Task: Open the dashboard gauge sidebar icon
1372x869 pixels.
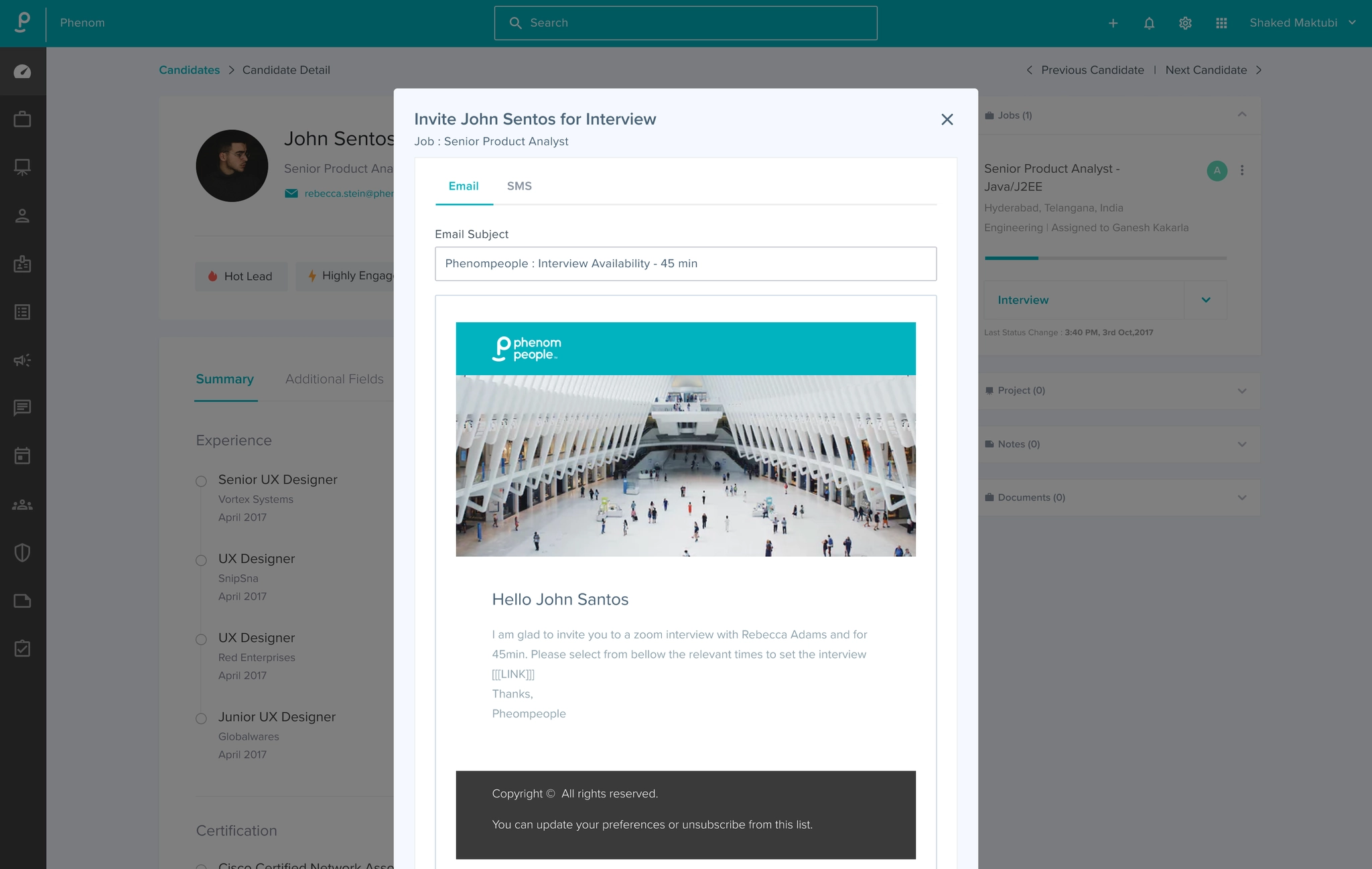Action: pyautogui.click(x=23, y=71)
